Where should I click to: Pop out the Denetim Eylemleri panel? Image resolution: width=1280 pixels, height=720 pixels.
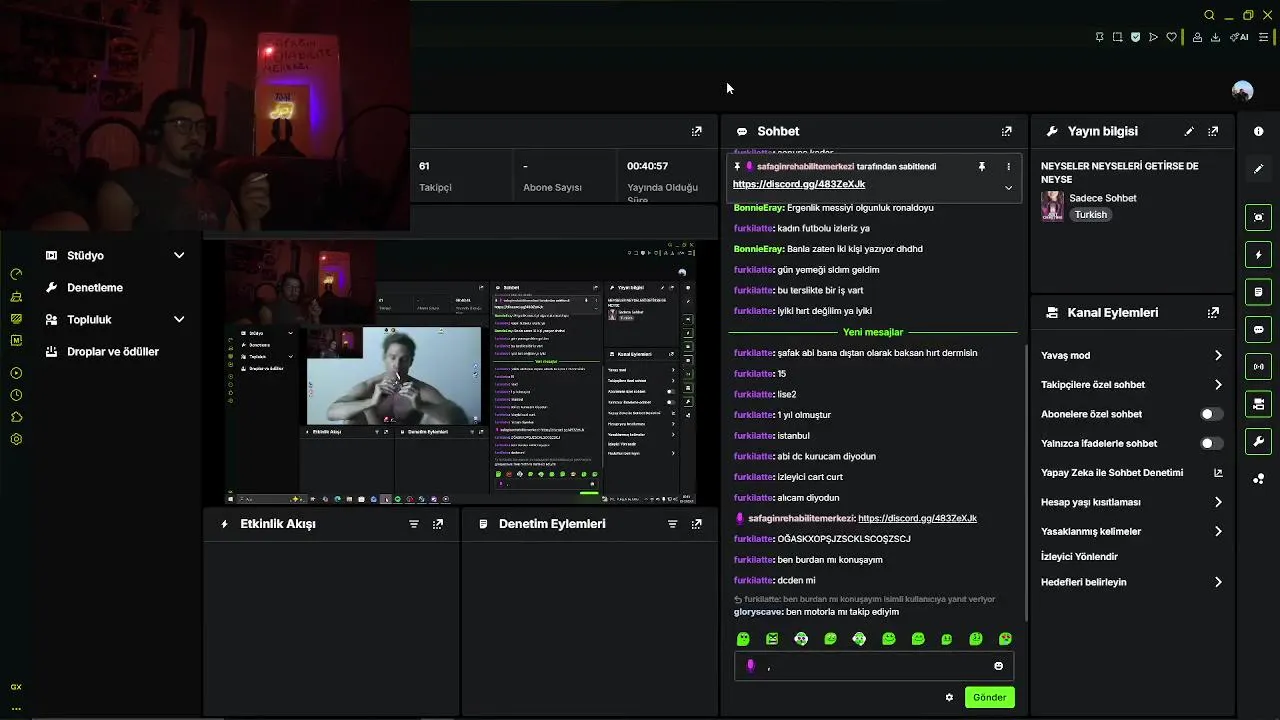[697, 524]
